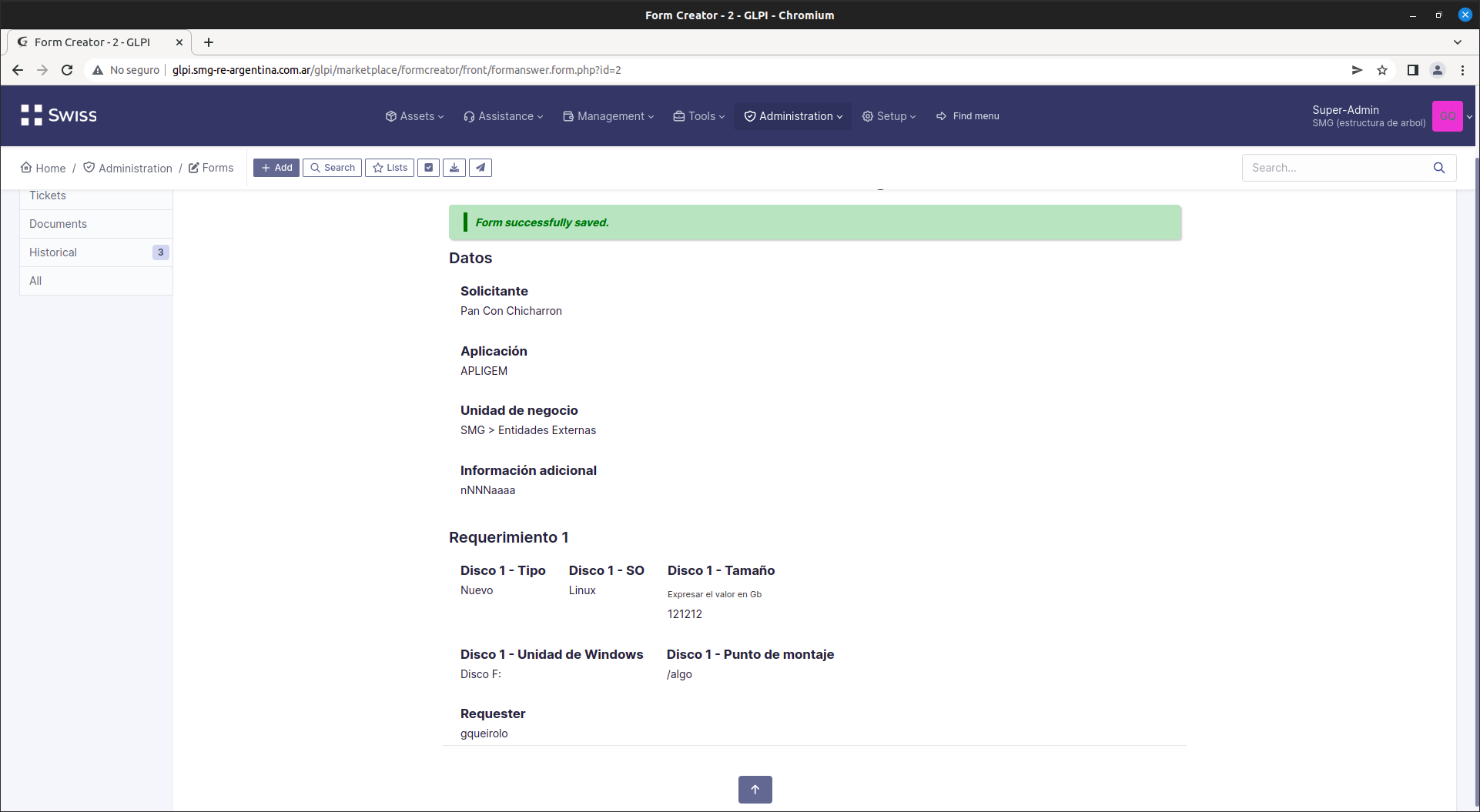Click inside the Search input field
This screenshot has height=812, width=1480.
click(1332, 167)
